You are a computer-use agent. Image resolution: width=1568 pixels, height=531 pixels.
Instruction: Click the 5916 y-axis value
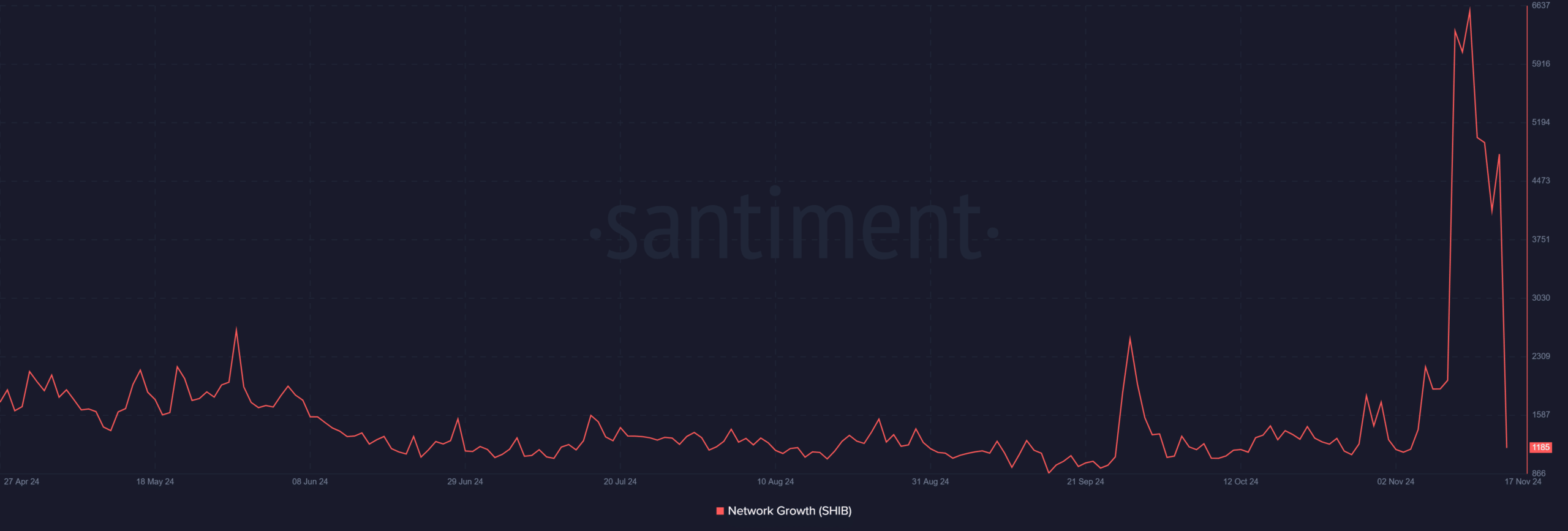pos(1541,64)
